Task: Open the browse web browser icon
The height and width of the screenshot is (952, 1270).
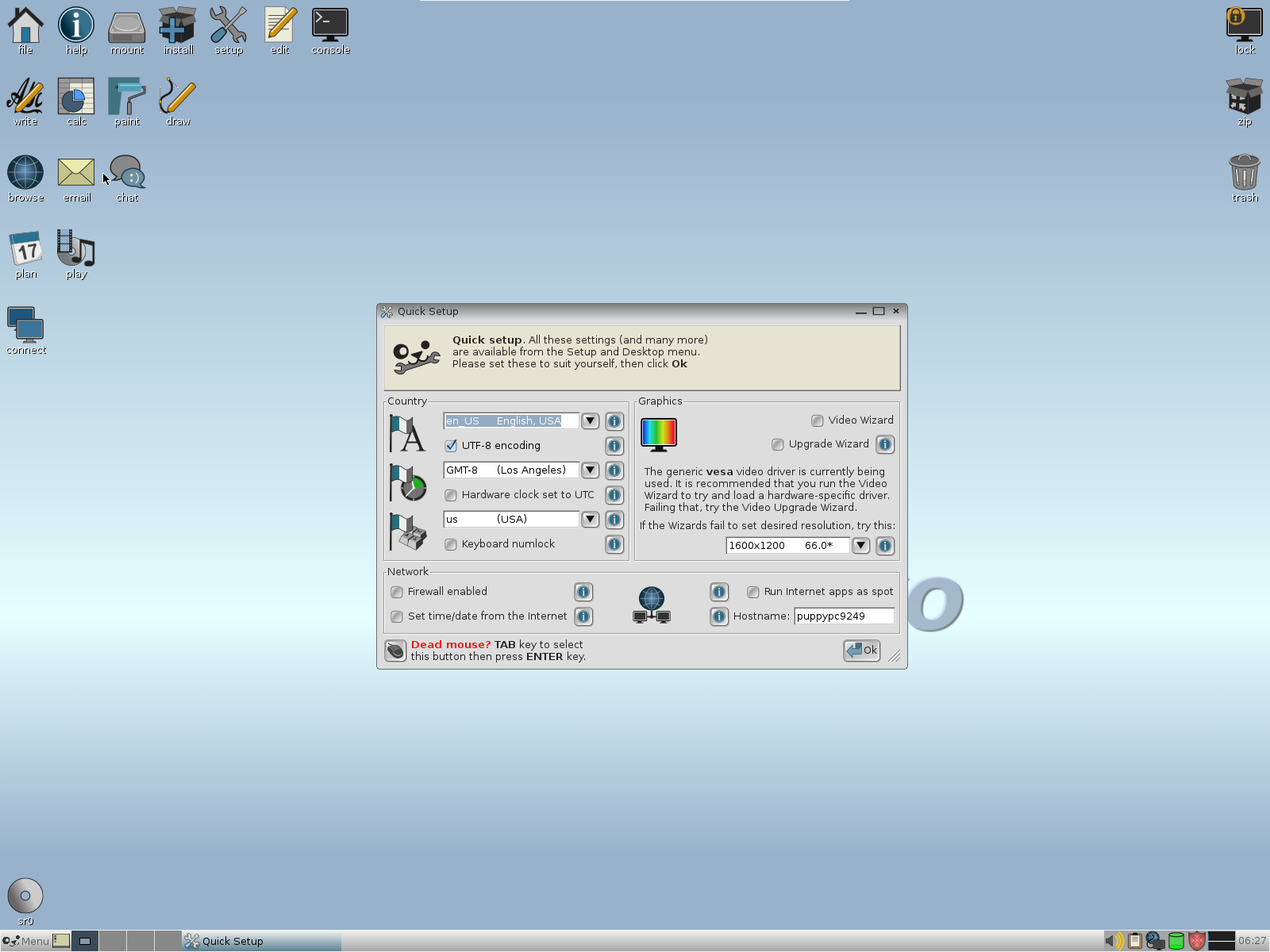Action: click(25, 178)
